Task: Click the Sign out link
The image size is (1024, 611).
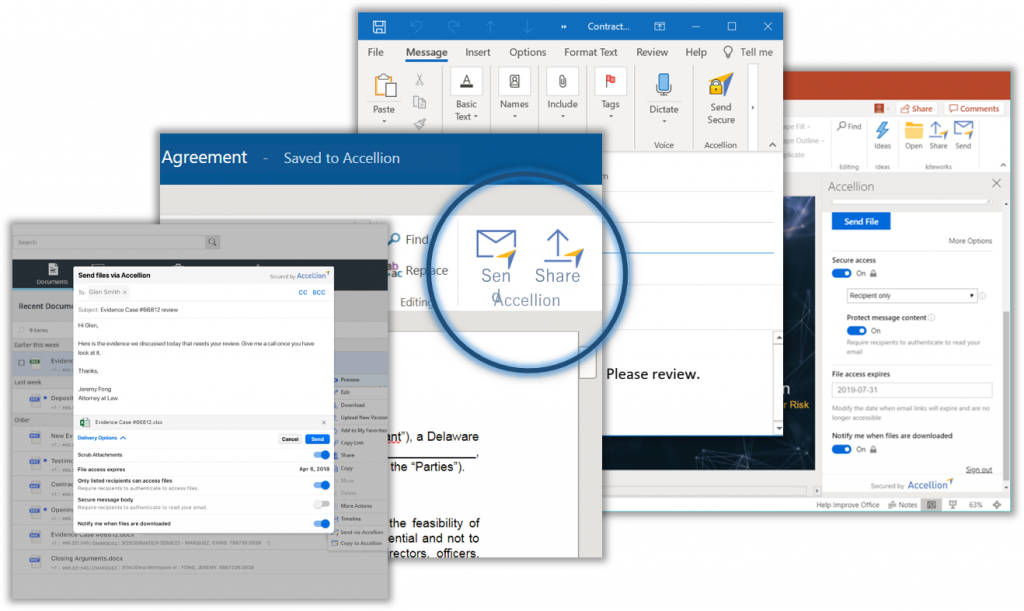Action: coord(978,470)
